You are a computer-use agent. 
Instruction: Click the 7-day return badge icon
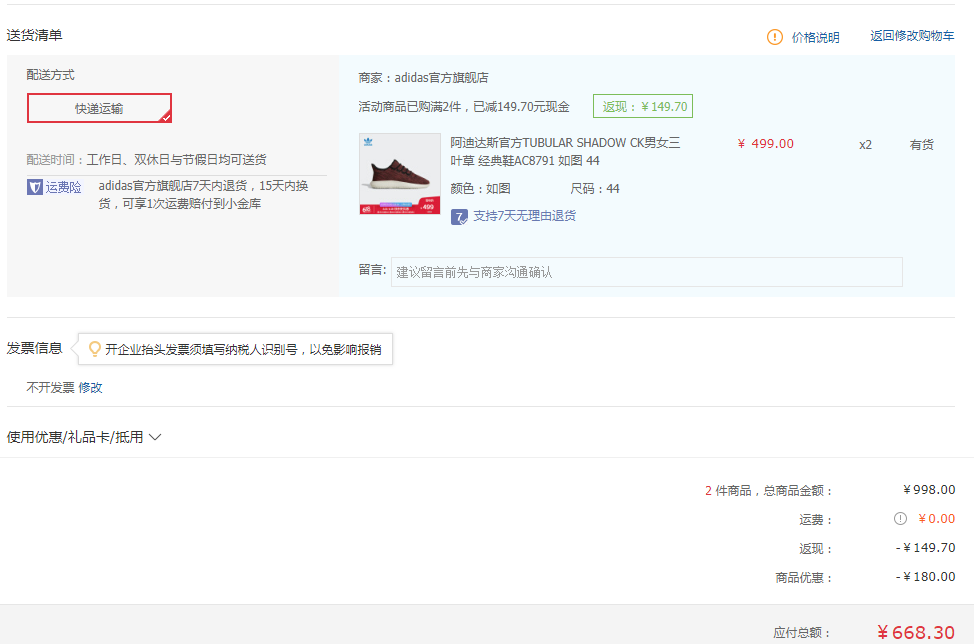tap(459, 217)
